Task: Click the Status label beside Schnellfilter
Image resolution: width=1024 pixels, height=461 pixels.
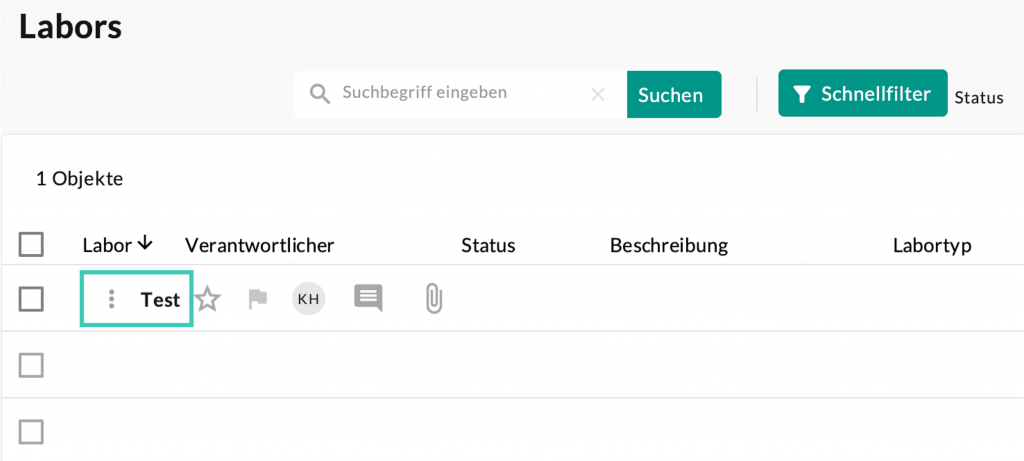Action: 978,98
